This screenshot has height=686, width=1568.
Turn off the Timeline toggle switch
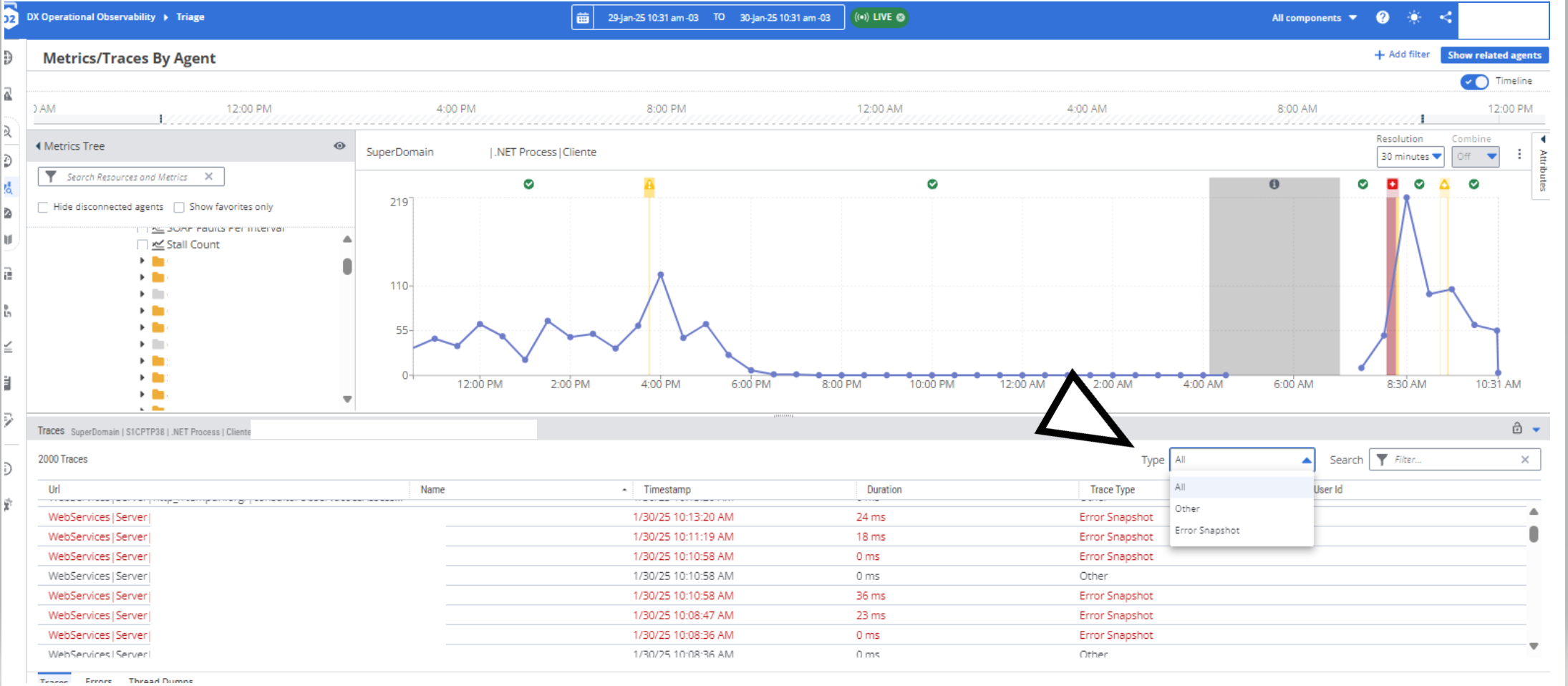tap(1473, 82)
